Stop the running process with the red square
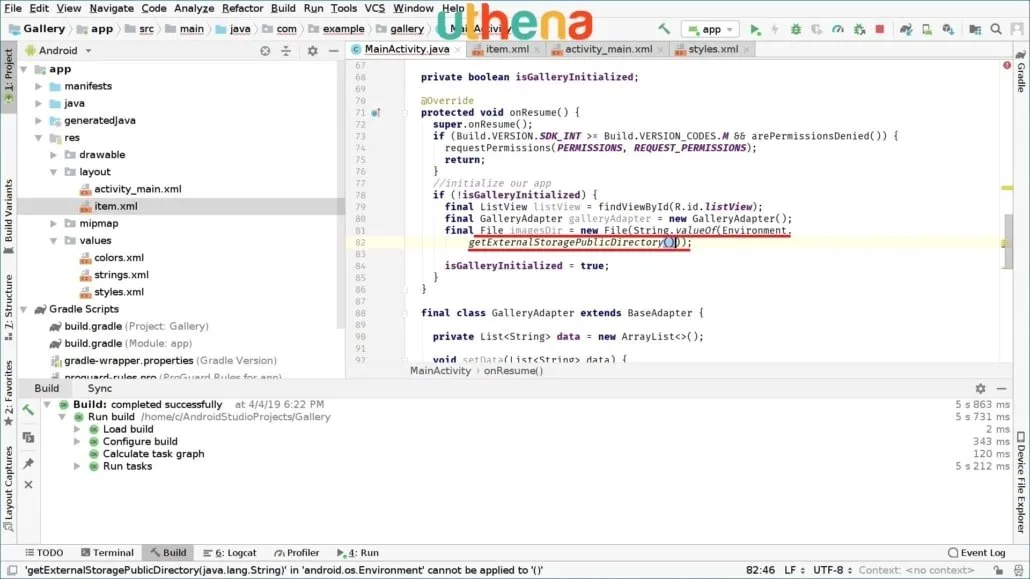Viewport: 1030px width, 579px height. 880,29
